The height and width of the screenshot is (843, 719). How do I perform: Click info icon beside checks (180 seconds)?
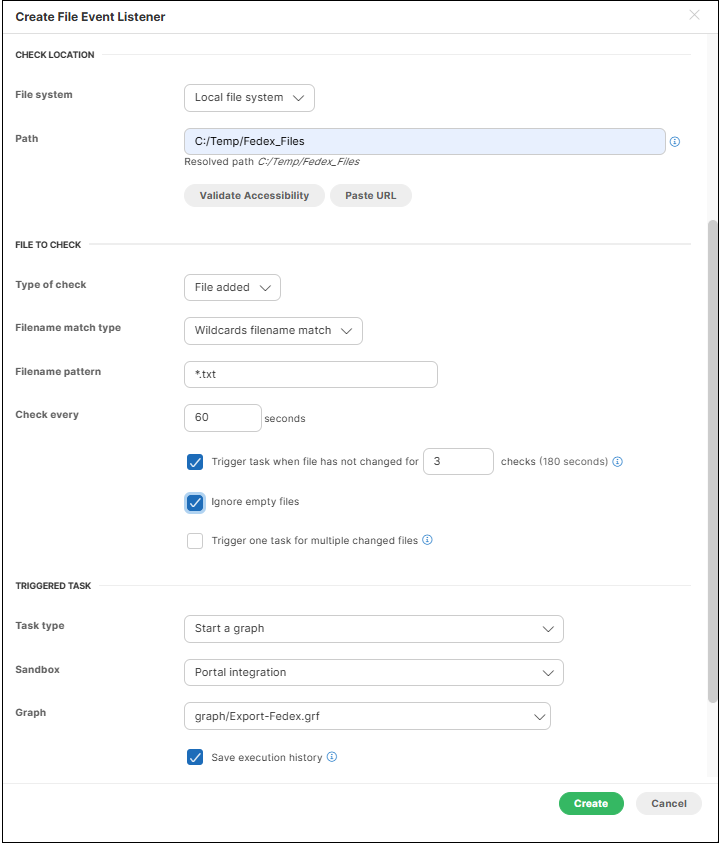tap(617, 462)
